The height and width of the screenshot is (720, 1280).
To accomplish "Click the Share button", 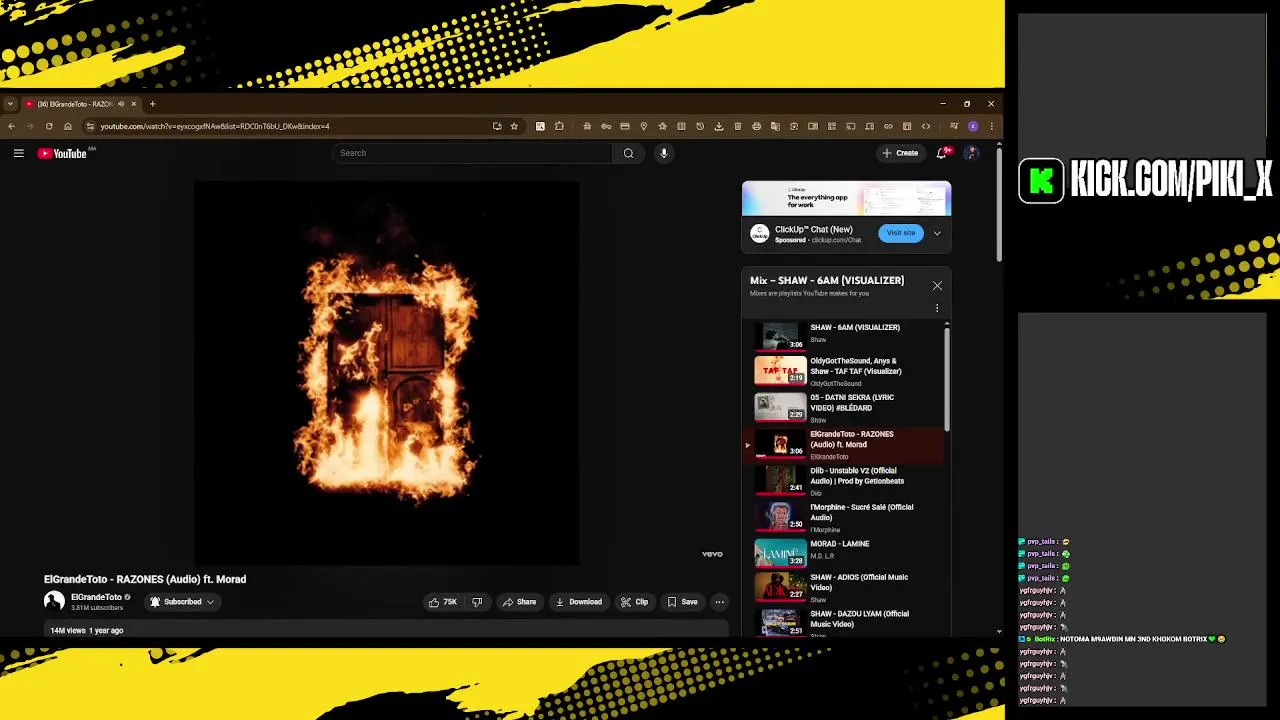I will click(x=519, y=602).
